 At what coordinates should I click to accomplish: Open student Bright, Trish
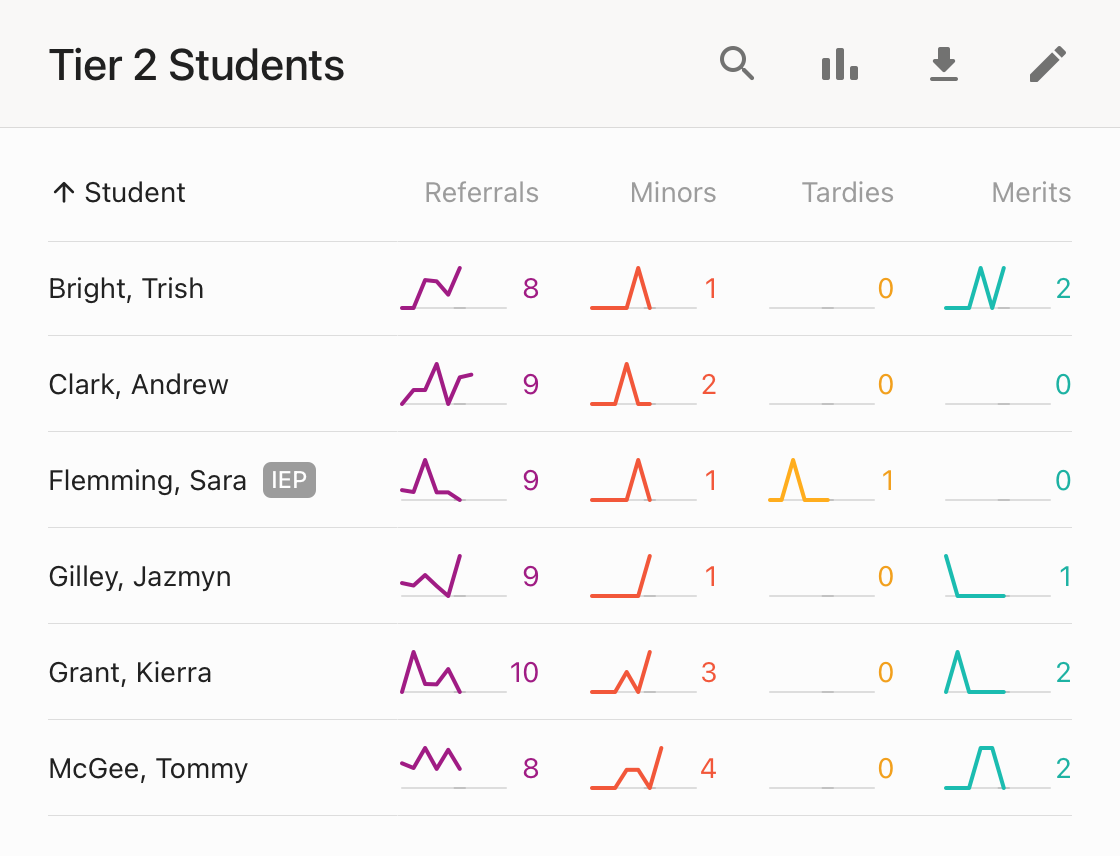(x=126, y=289)
